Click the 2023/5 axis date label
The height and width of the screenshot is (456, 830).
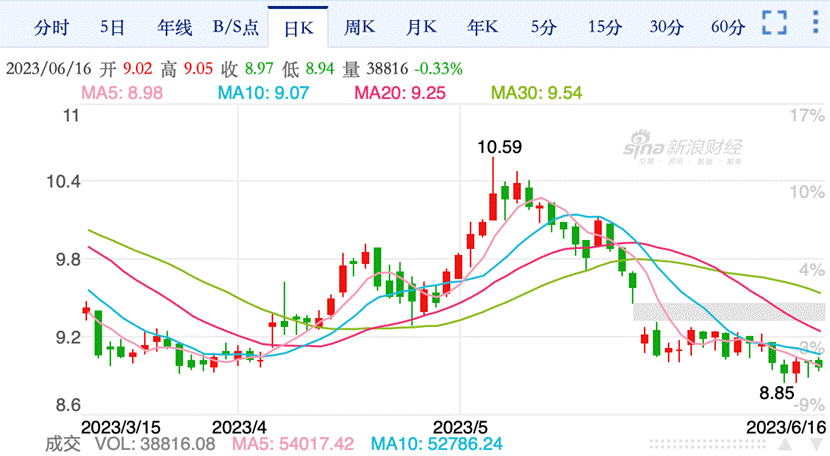tap(460, 427)
